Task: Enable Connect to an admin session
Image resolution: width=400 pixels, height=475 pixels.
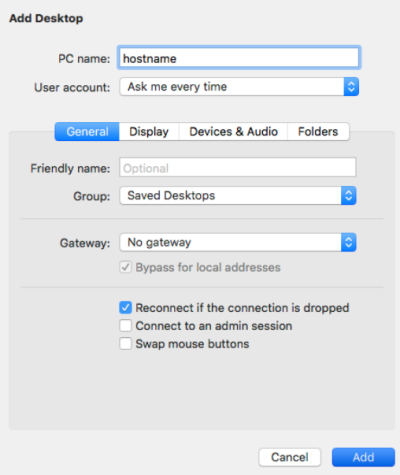Action: [126, 326]
